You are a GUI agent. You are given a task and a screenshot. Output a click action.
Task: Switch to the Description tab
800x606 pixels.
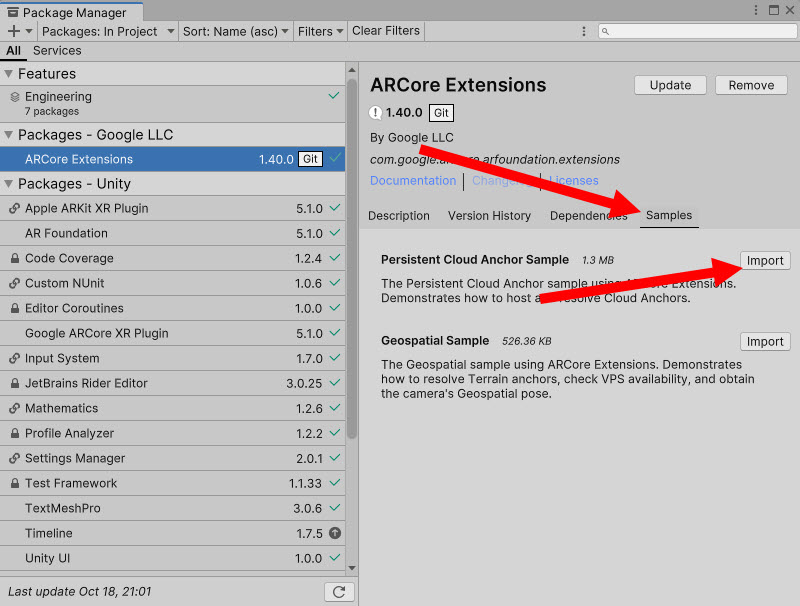coord(399,216)
